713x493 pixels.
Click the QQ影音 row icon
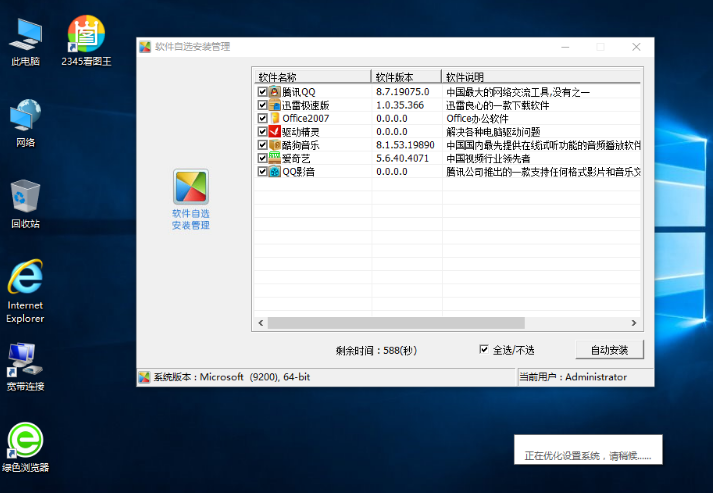pyautogui.click(x=275, y=171)
